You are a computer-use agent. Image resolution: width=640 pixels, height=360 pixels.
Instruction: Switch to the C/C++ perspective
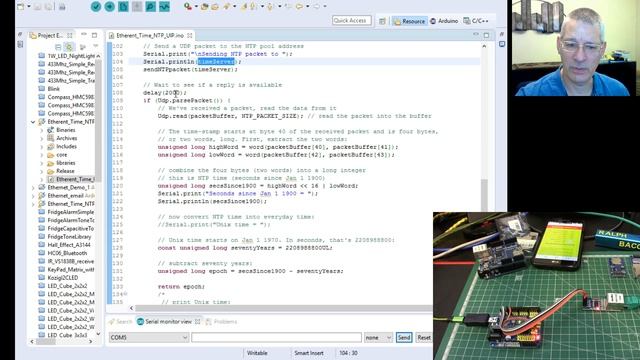coord(476,21)
